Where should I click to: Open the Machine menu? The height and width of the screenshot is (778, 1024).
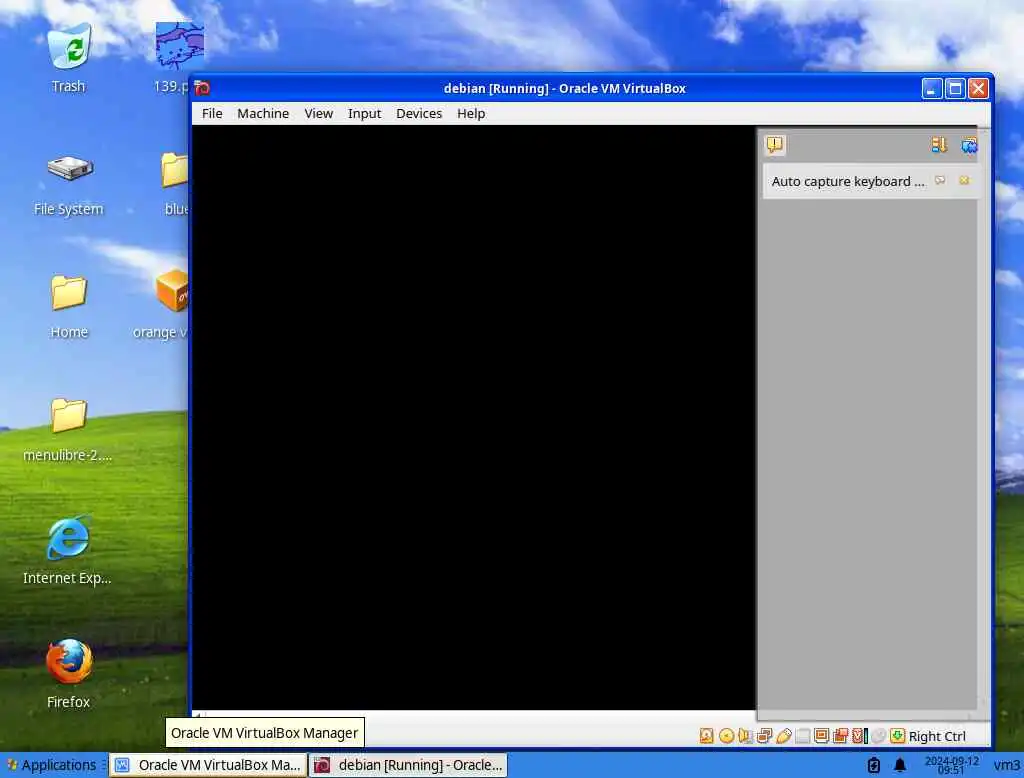pos(263,113)
